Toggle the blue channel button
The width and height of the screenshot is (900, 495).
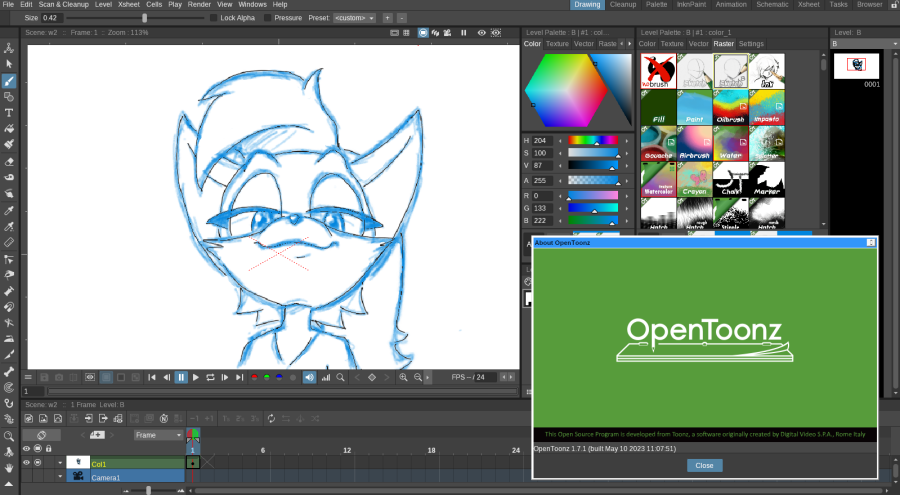(280, 377)
